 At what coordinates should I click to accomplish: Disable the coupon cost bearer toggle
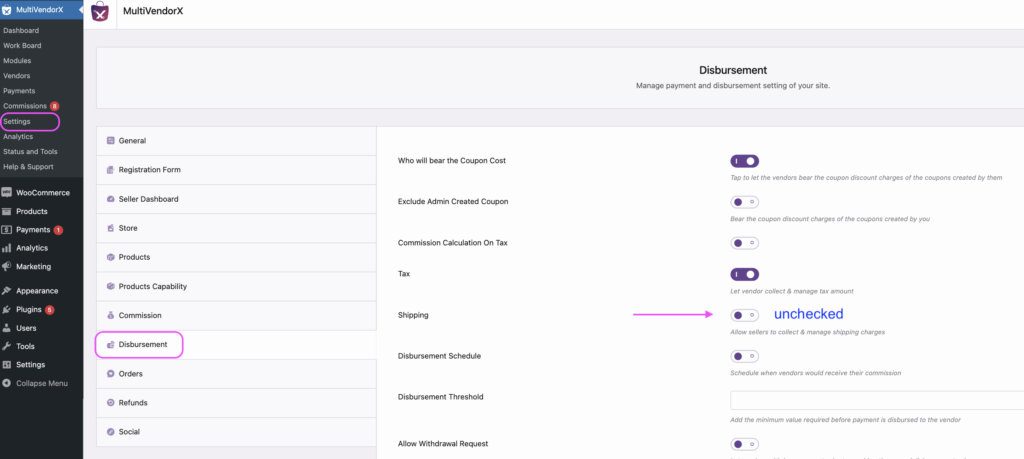click(745, 160)
